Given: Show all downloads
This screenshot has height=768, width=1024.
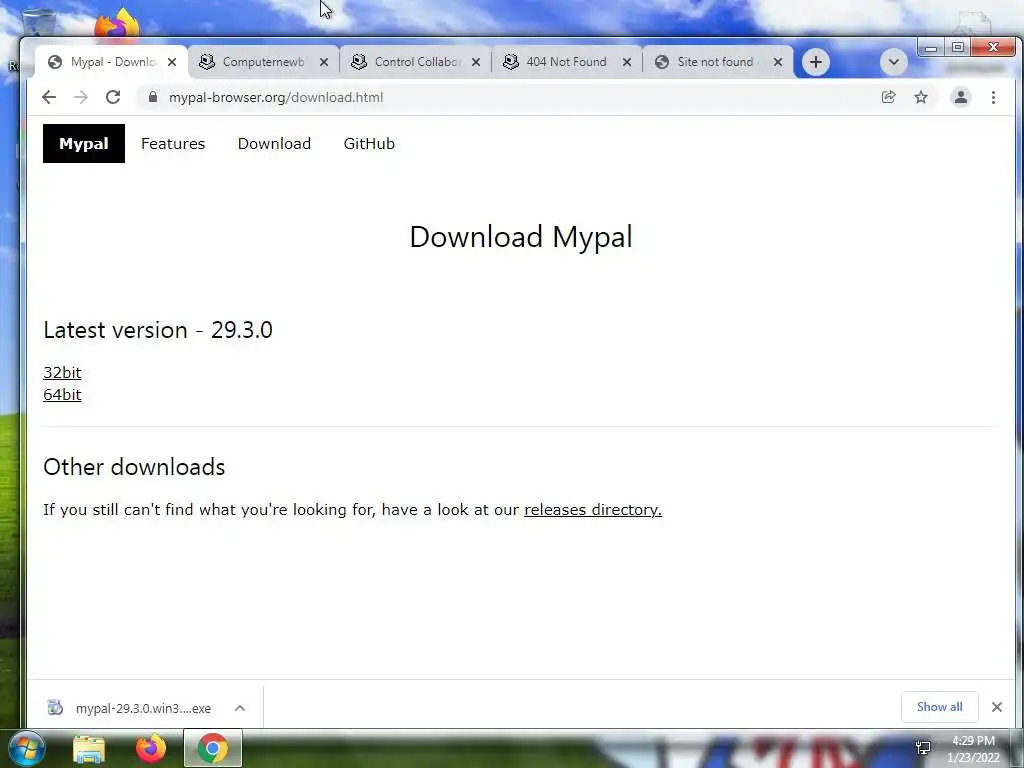Looking at the screenshot, I should 939,707.
